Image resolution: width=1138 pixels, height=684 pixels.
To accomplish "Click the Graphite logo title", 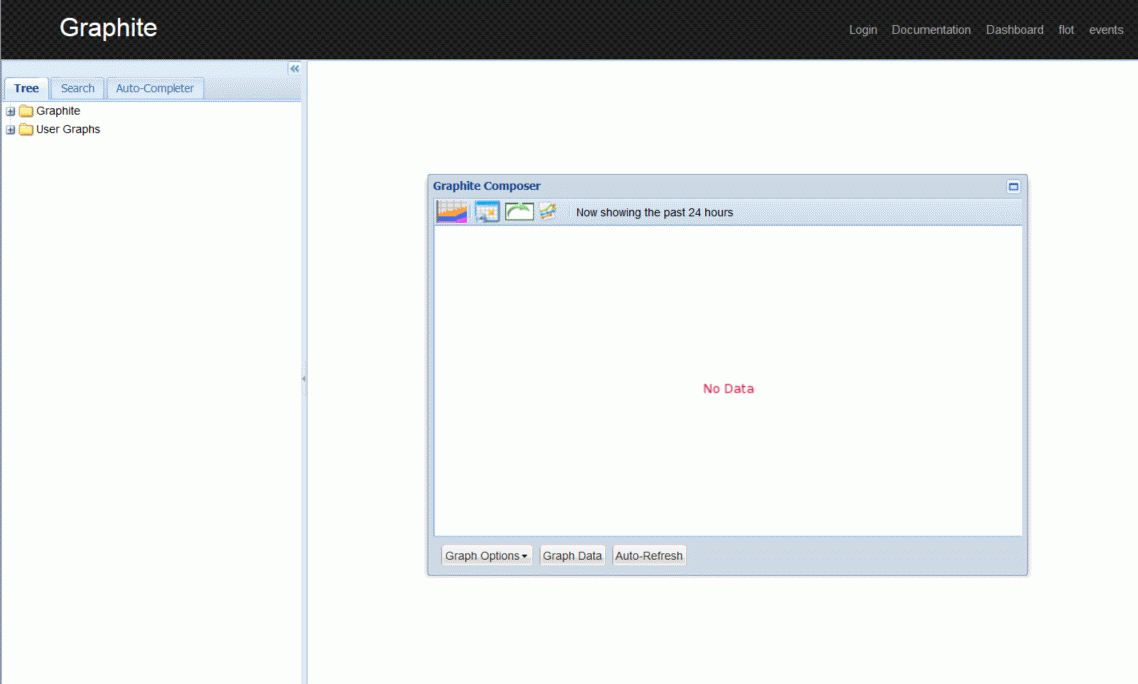I will coord(108,28).
